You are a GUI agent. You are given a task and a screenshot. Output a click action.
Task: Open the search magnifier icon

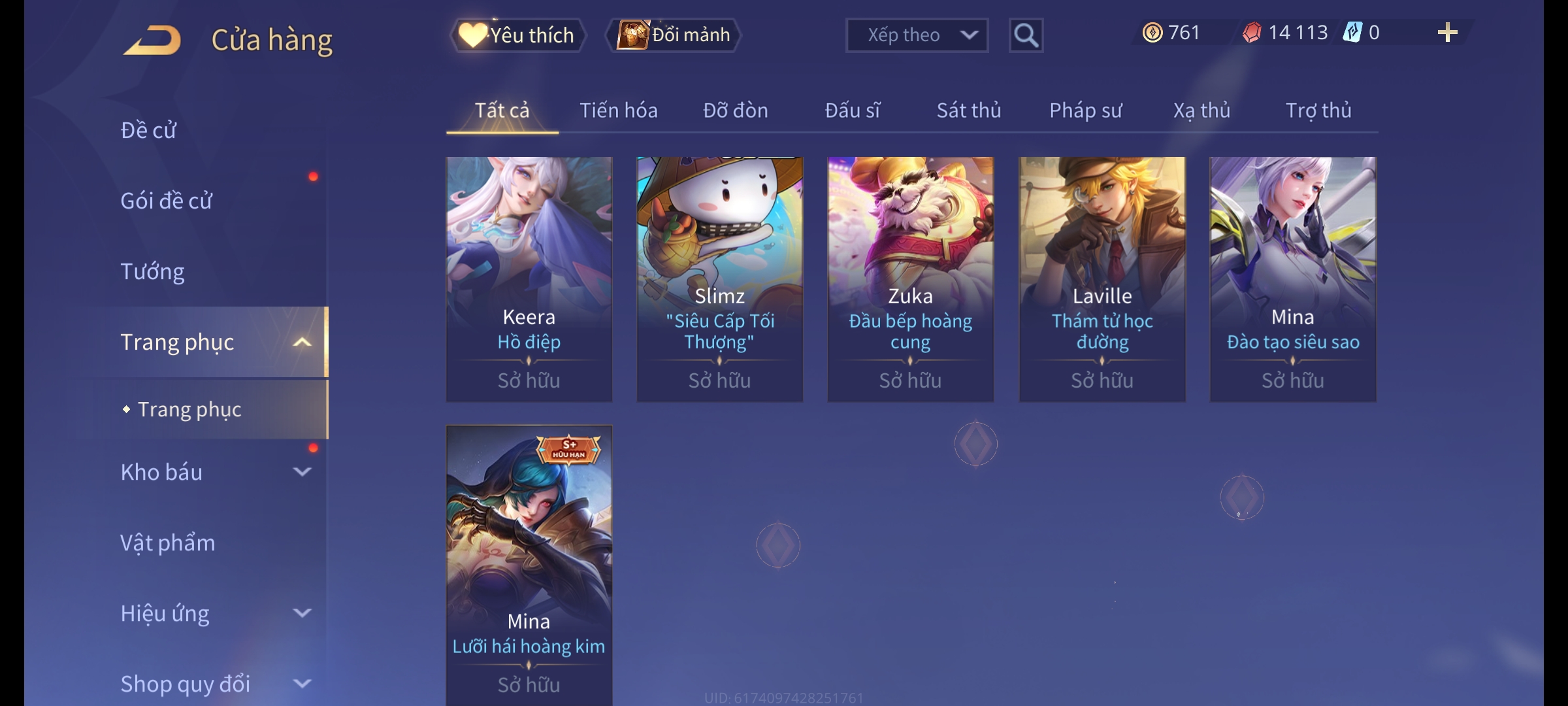[x=1026, y=35]
